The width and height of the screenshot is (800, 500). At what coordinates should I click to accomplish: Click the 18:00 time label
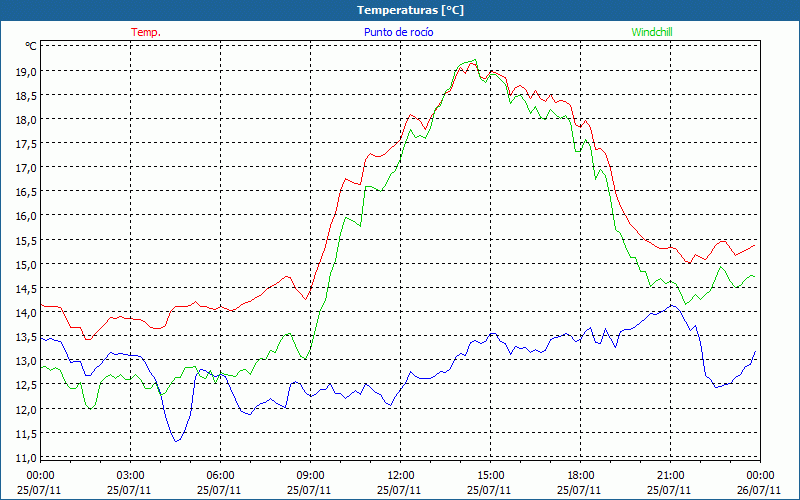pos(580,476)
